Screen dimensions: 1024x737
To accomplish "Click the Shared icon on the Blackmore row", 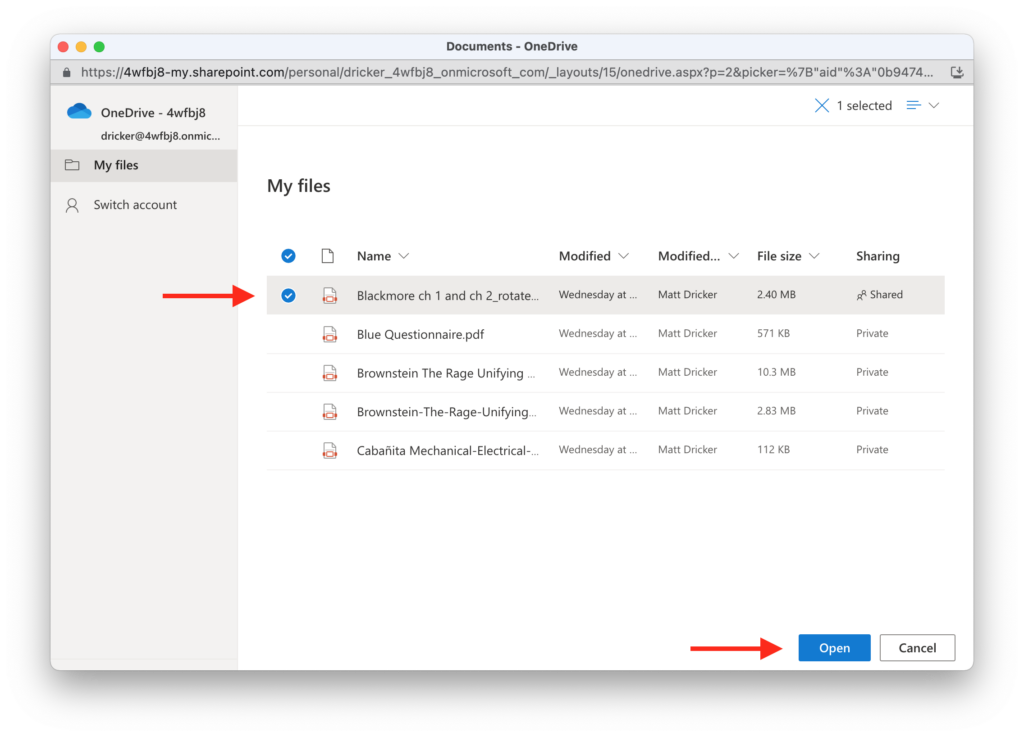I will tap(862, 294).
